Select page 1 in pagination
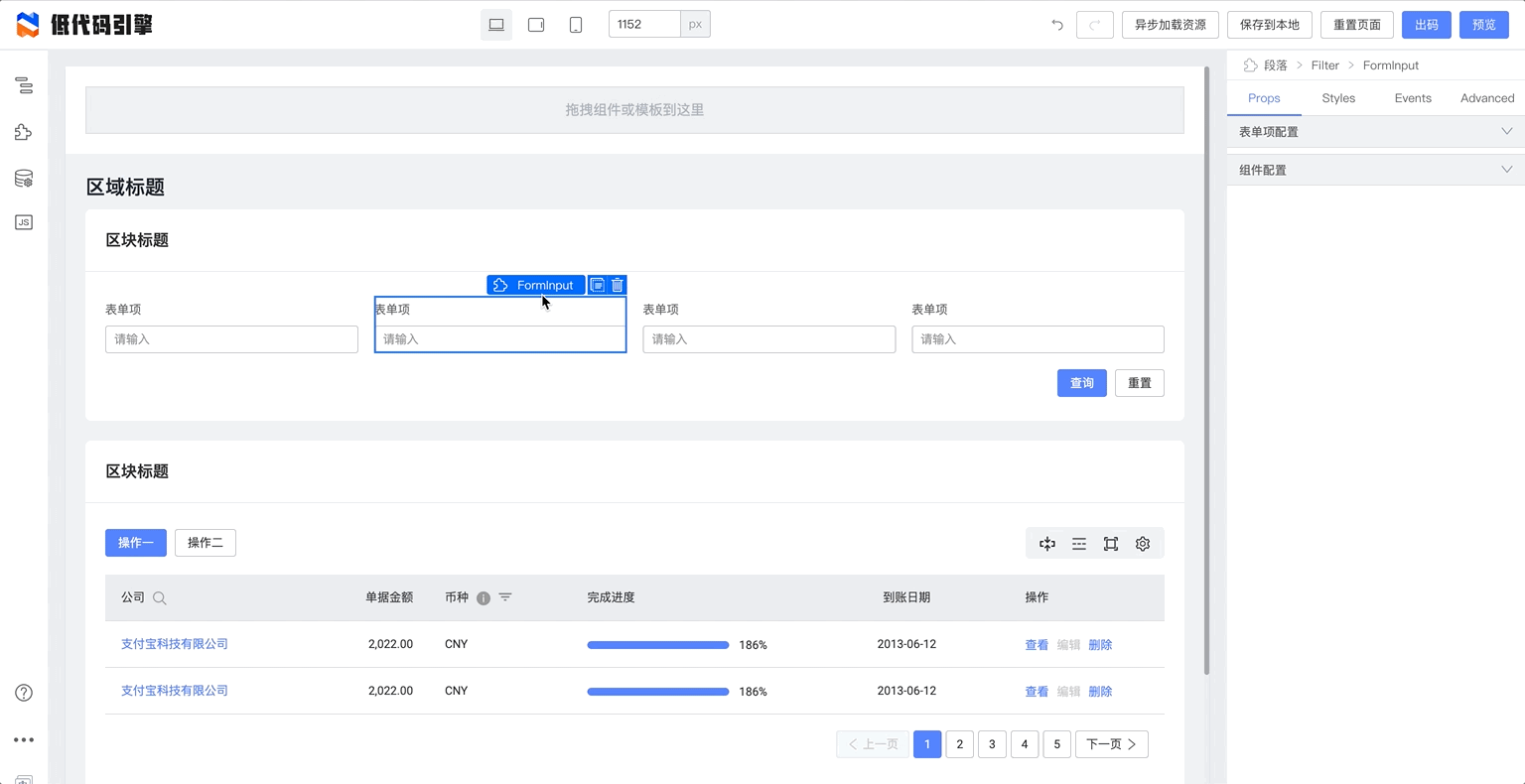Image resolution: width=1525 pixels, height=784 pixels. coord(927,744)
